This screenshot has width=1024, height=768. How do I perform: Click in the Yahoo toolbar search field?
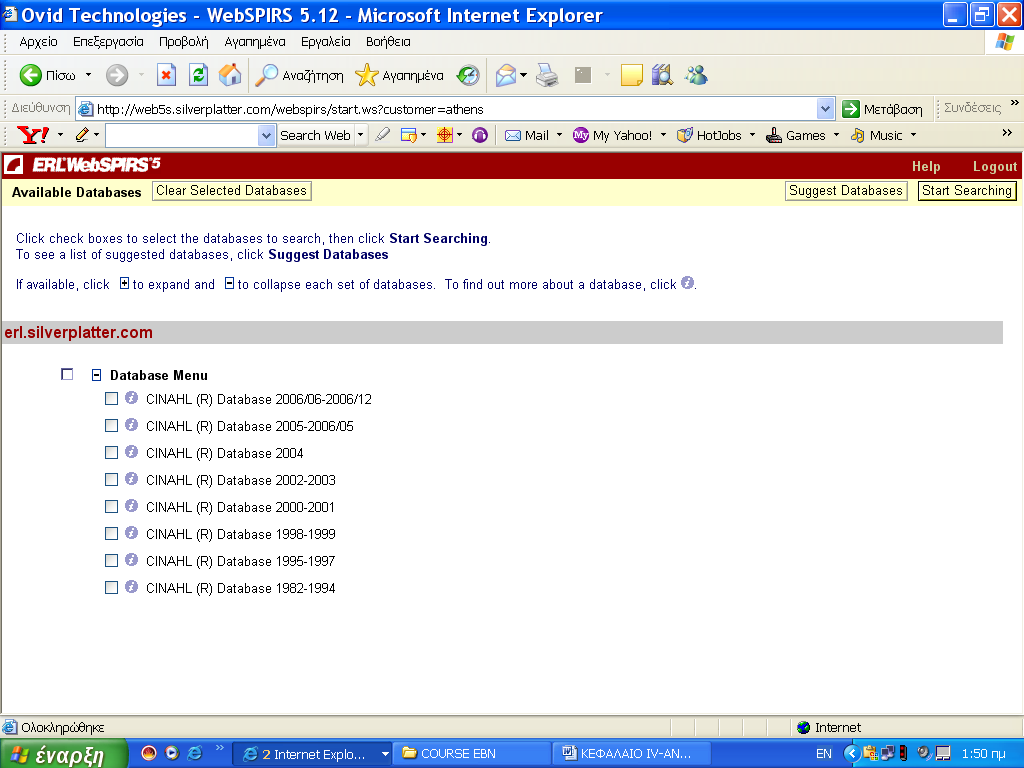182,135
